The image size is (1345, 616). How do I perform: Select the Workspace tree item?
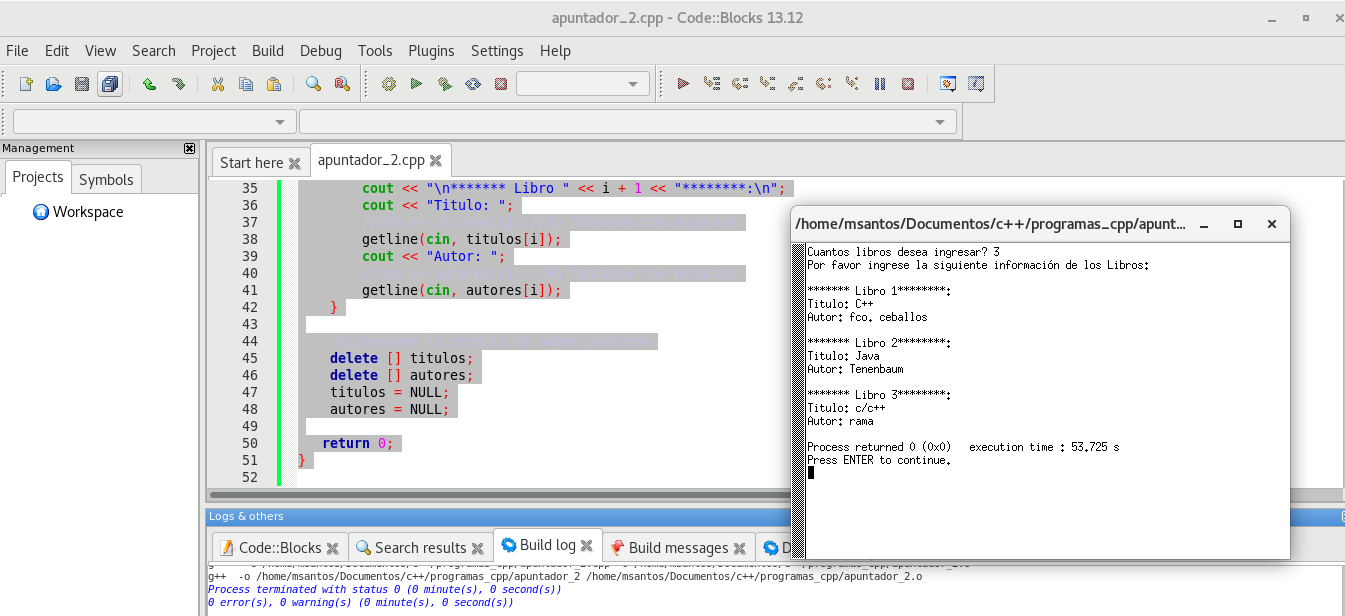point(87,212)
